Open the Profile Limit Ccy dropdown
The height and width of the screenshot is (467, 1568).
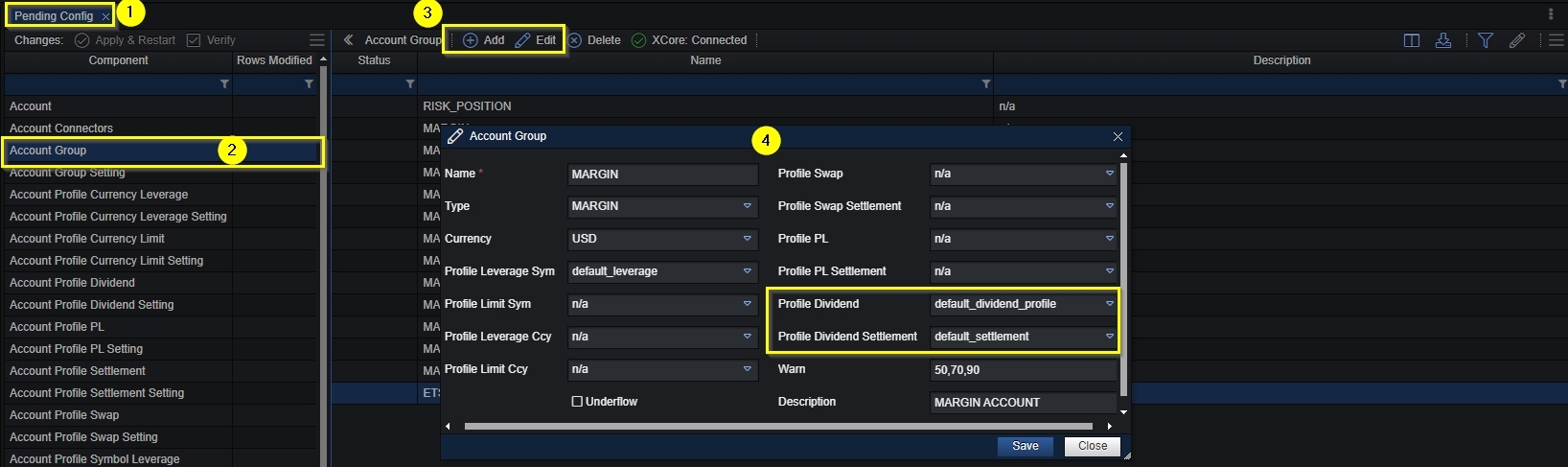click(662, 369)
